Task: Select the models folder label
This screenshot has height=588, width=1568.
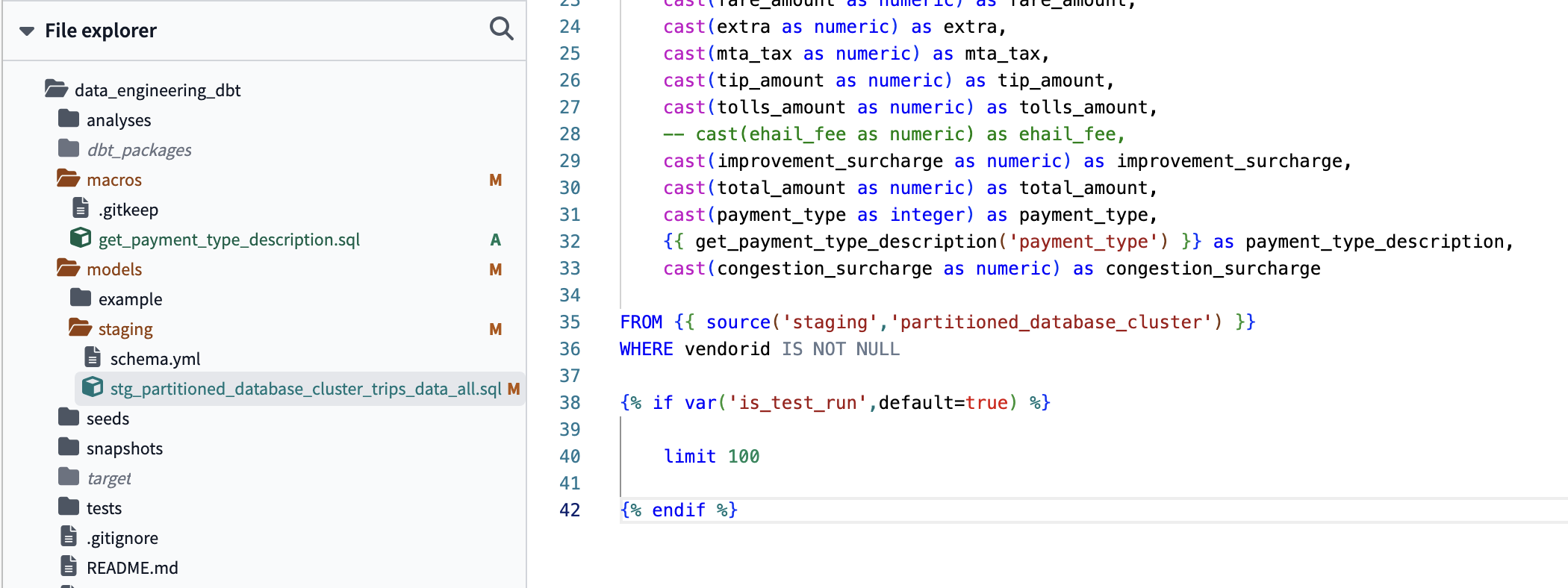Action: coord(114,269)
